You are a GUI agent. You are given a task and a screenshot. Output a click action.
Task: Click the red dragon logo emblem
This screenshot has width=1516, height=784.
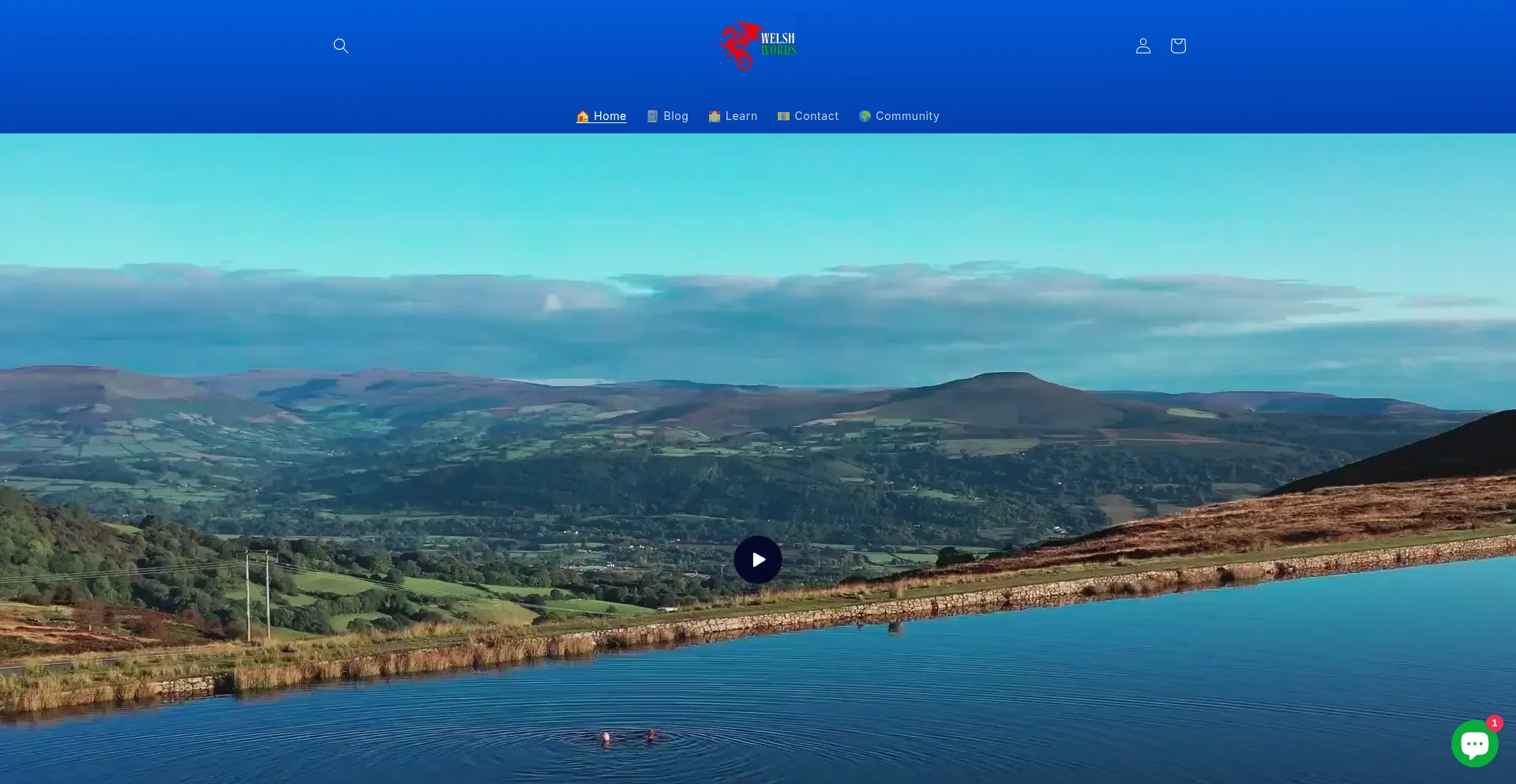(x=740, y=46)
